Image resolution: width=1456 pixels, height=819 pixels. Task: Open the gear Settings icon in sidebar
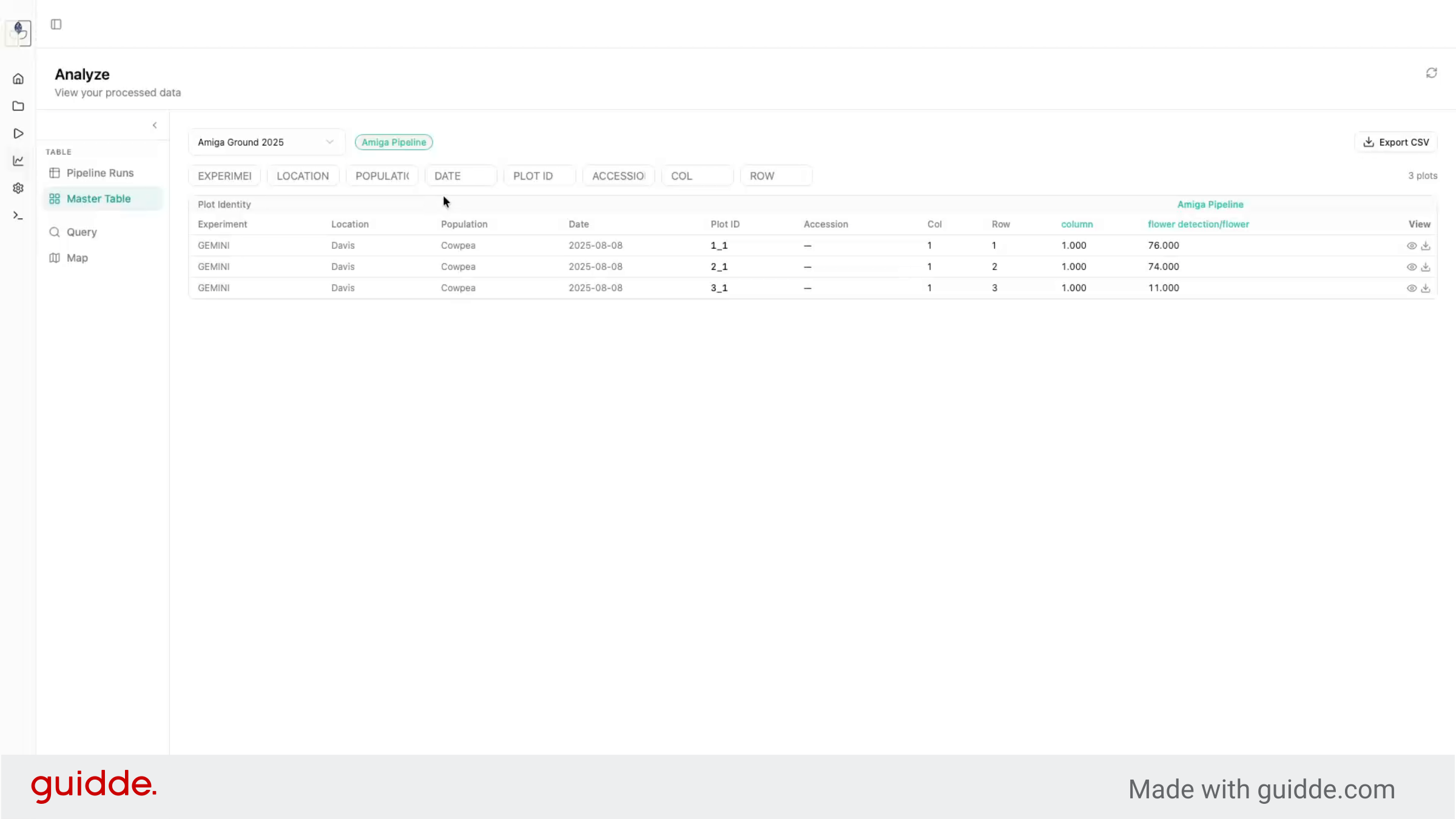pos(18,188)
